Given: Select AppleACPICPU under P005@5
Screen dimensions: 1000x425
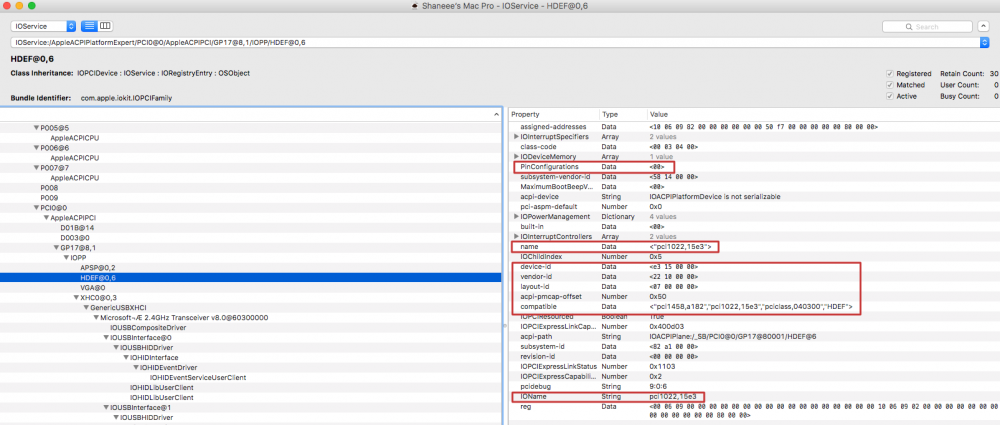Looking at the screenshot, I should coord(75,138).
